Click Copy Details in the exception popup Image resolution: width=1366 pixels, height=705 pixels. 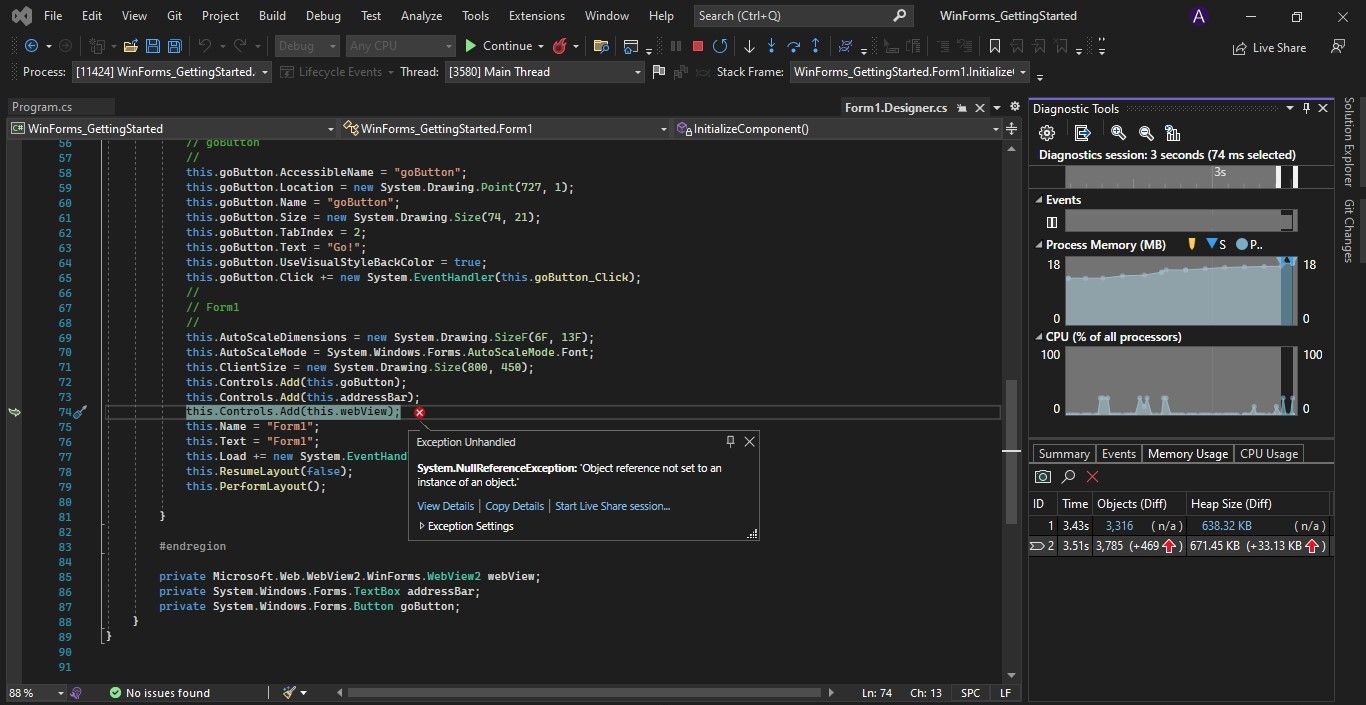[x=515, y=506]
